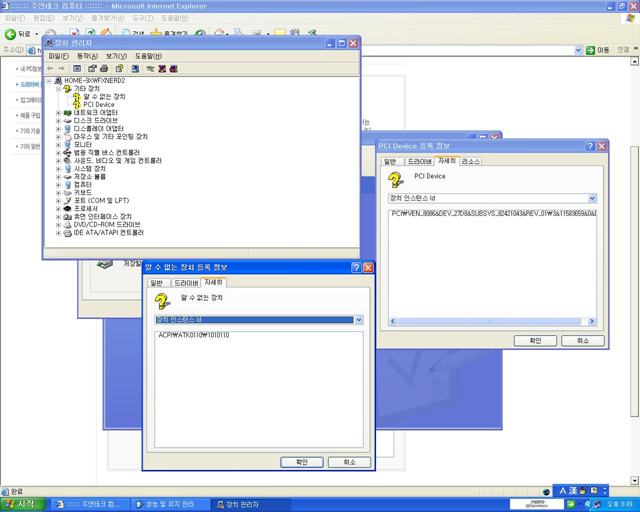The width and height of the screenshot is (640, 512).
Task: Click the green Go arrow in IE address bar
Action: pyautogui.click(x=590, y=50)
